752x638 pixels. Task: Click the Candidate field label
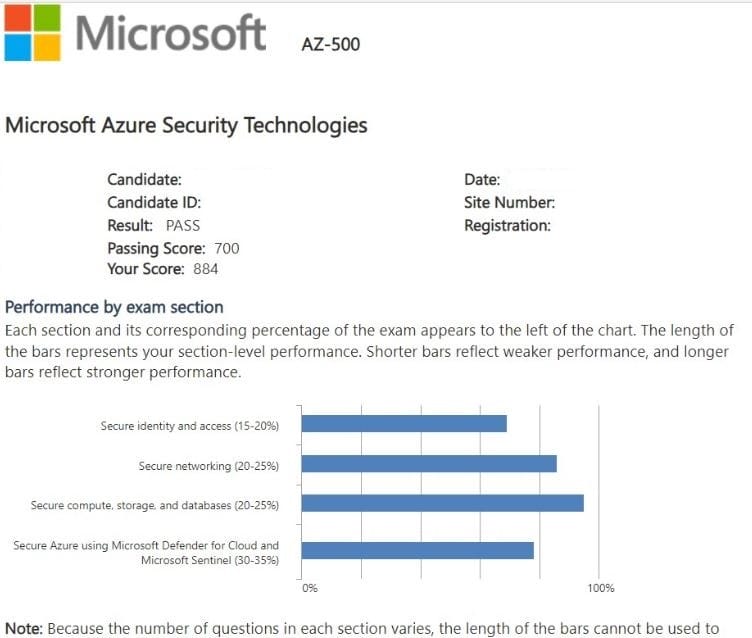[144, 180]
